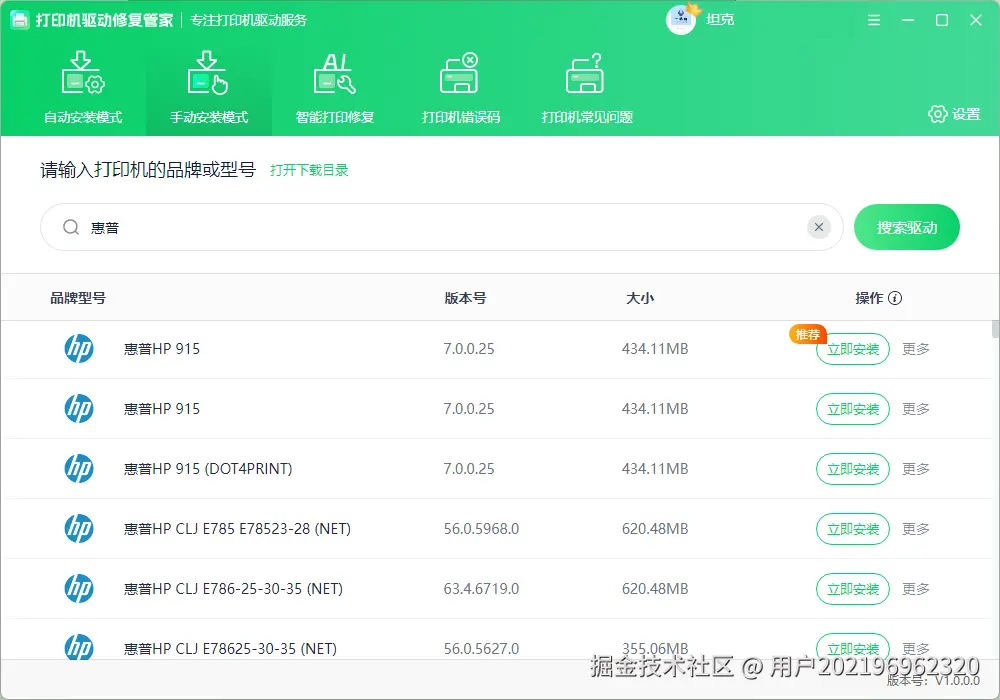The height and width of the screenshot is (700, 1000).
Task: Click the 品牌型号 column header
Action: click(x=78, y=298)
